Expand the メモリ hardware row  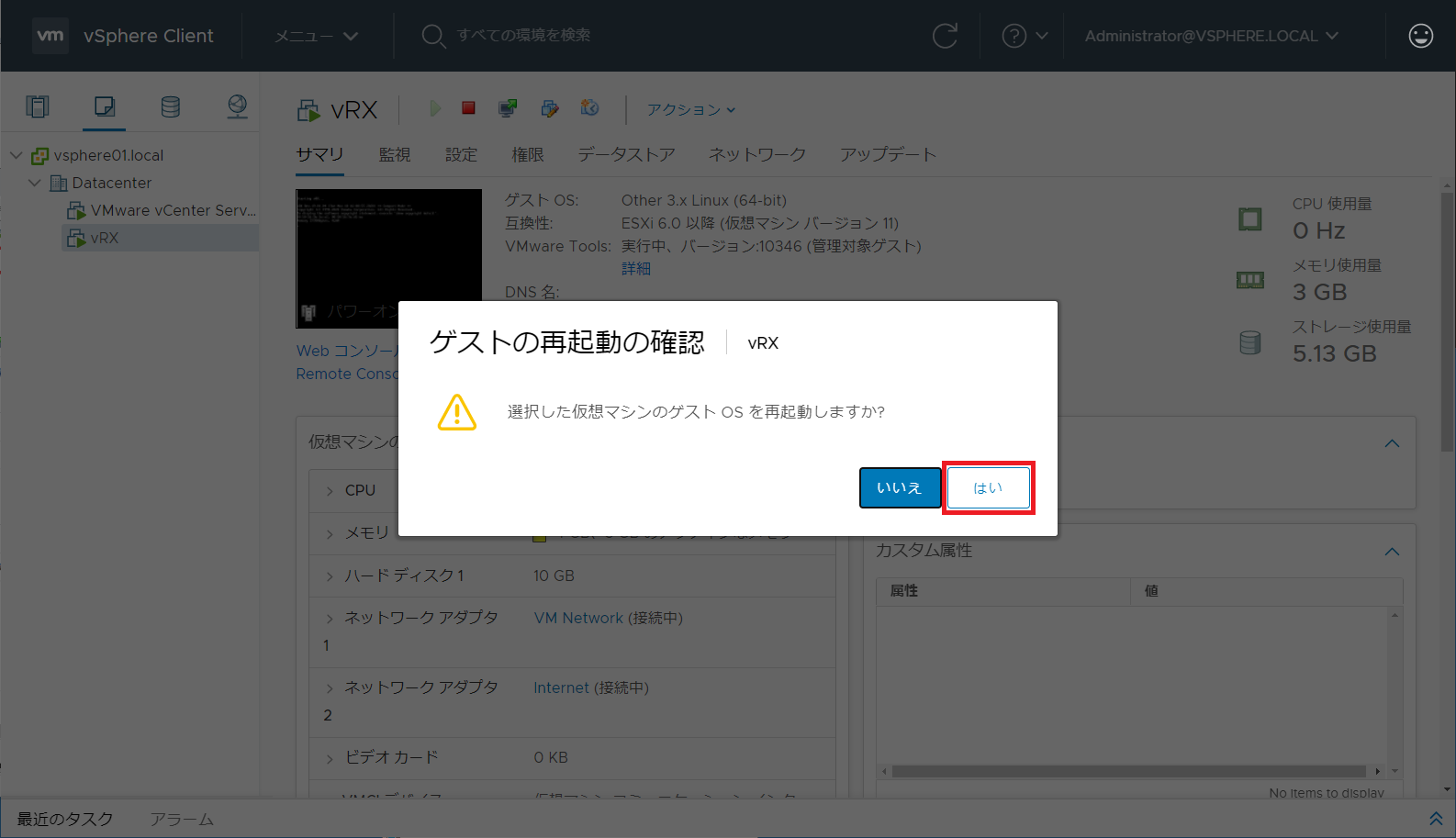[x=330, y=533]
